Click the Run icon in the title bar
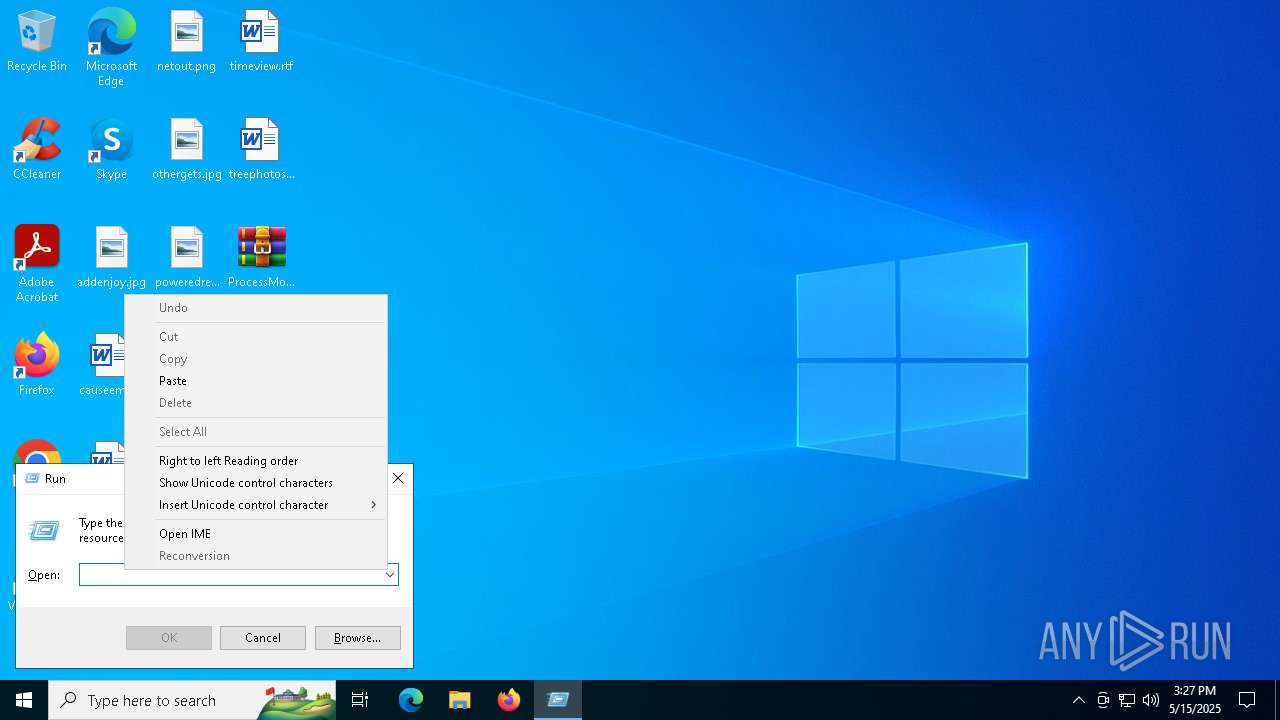1280x720 pixels. (x=31, y=479)
